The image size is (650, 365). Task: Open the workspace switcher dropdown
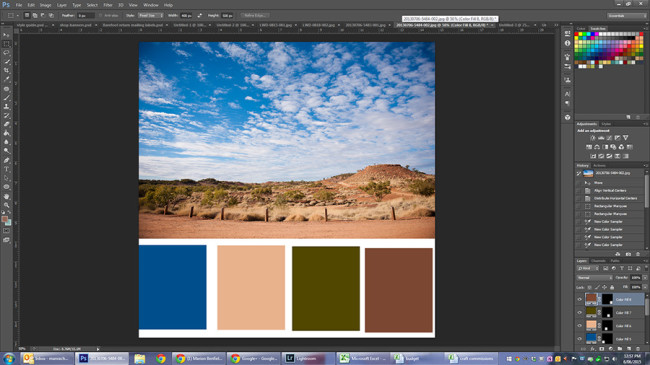pyautogui.click(x=627, y=15)
